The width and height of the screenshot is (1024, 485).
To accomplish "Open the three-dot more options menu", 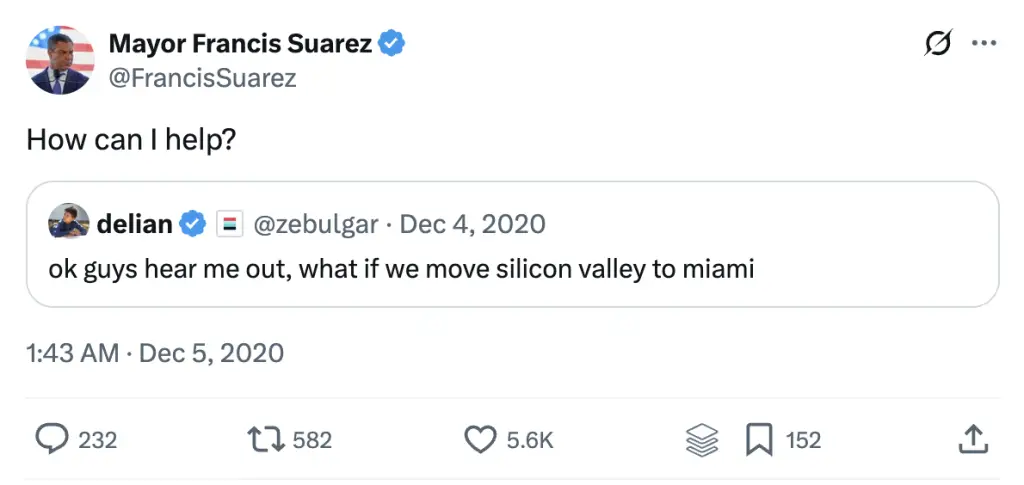I will 985,44.
